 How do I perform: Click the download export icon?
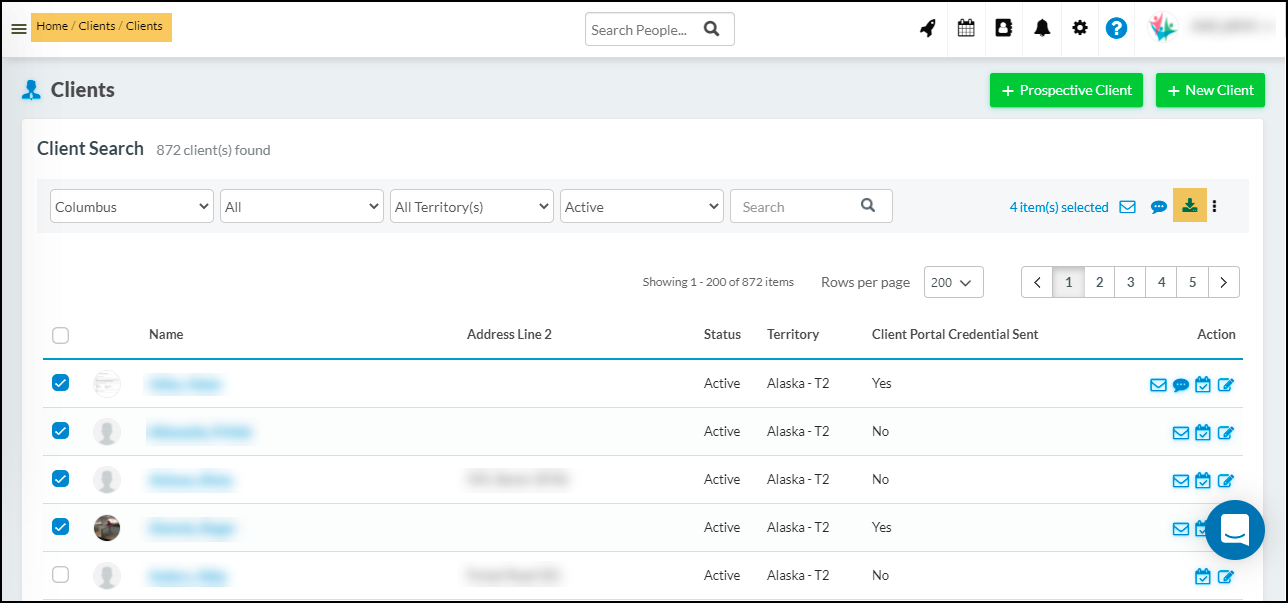point(1189,206)
